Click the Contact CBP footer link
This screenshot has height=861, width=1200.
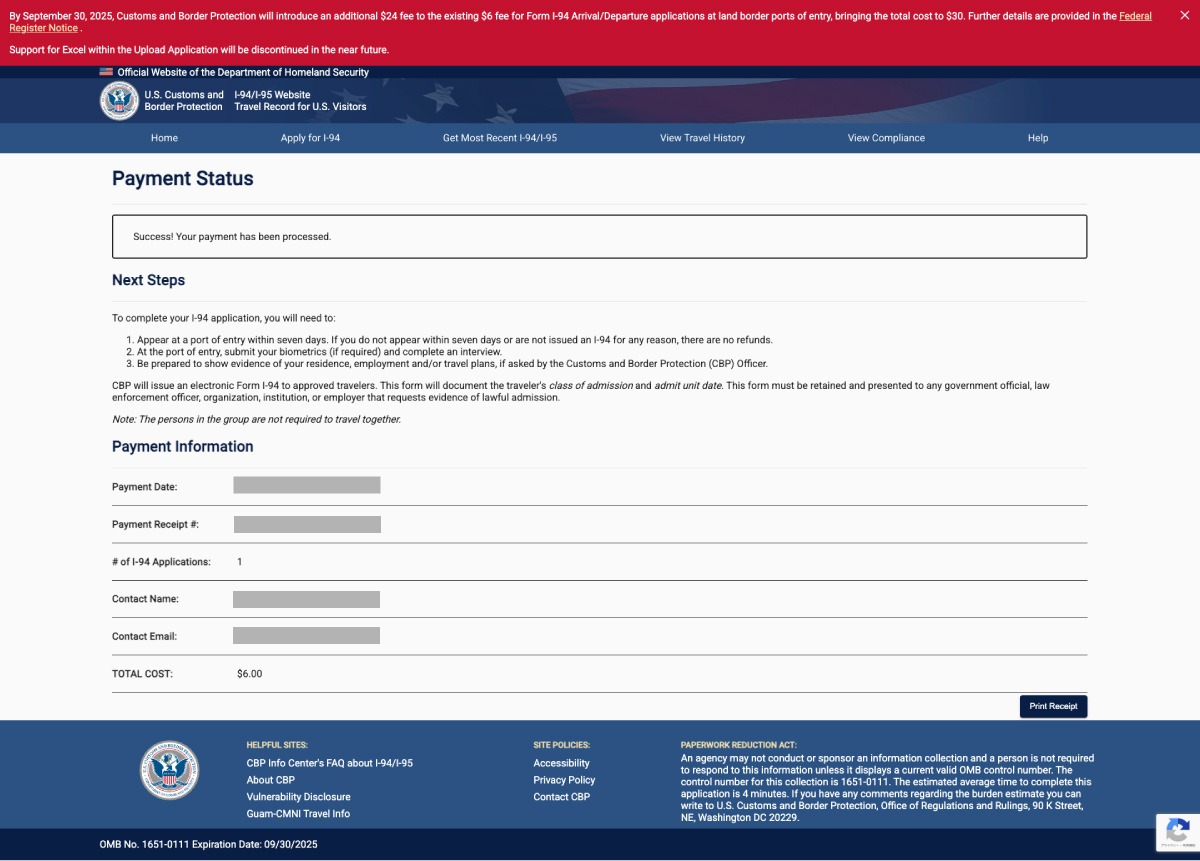(561, 797)
